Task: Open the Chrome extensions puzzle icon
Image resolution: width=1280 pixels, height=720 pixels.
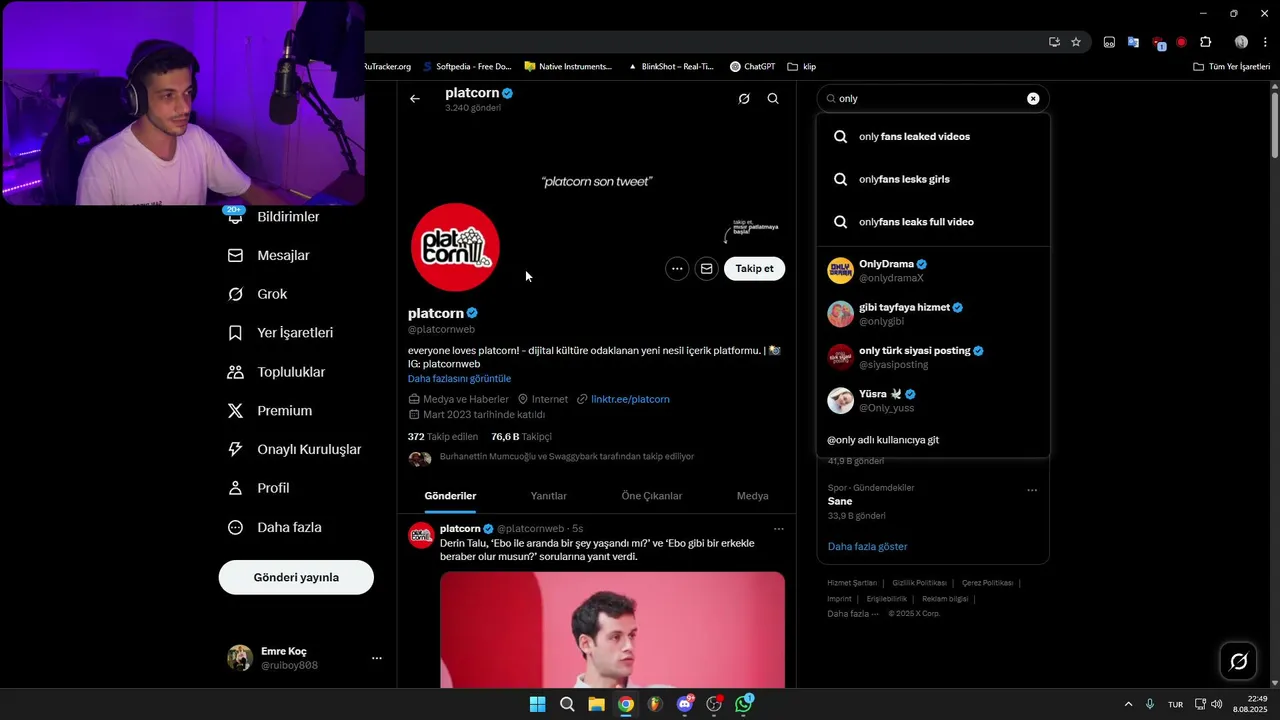Action: tap(1205, 42)
